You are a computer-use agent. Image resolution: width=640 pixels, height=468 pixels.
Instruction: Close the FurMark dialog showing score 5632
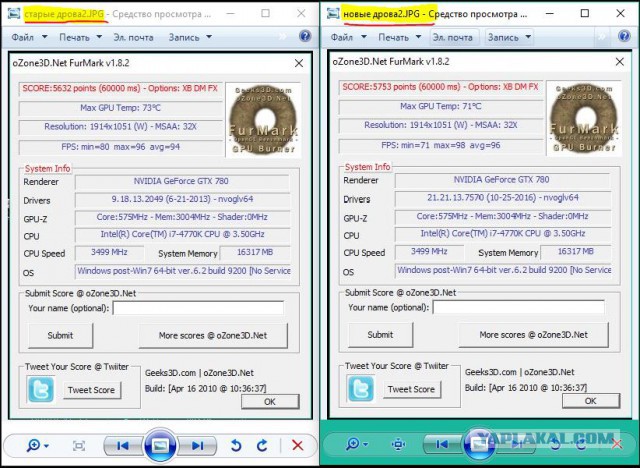click(299, 63)
